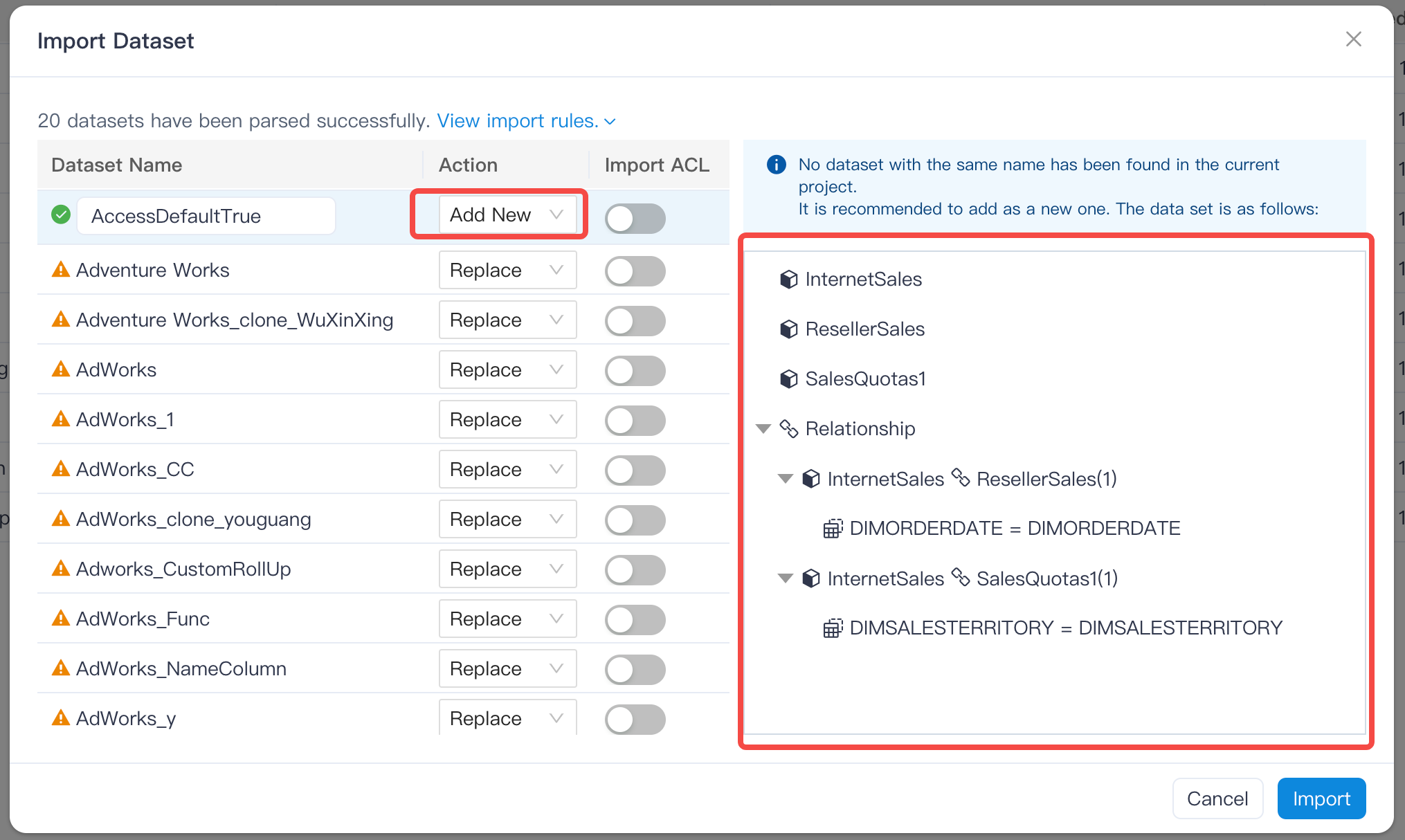Enable Import ACL for AdWorks_NameColumn
Image resolution: width=1405 pixels, height=840 pixels.
pos(635,670)
